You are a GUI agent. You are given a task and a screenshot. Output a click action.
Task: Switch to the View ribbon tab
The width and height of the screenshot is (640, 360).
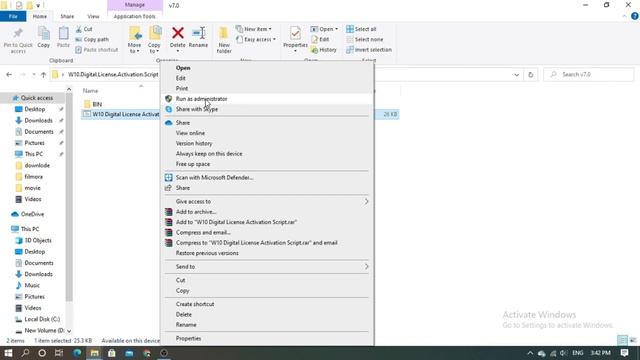tap(93, 16)
